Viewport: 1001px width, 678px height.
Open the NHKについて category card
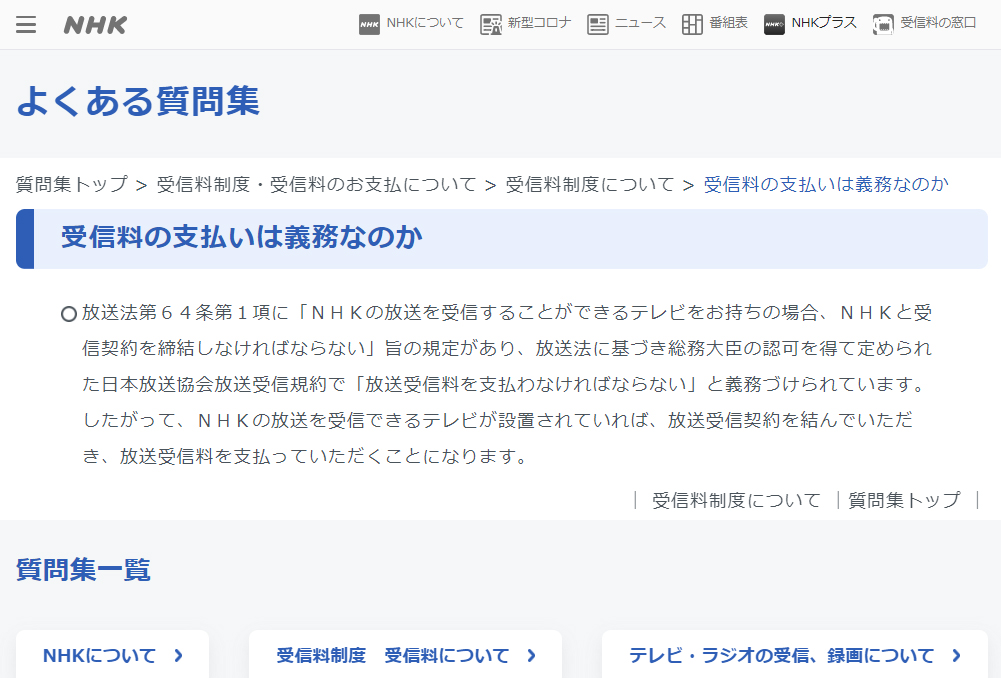tap(112, 655)
